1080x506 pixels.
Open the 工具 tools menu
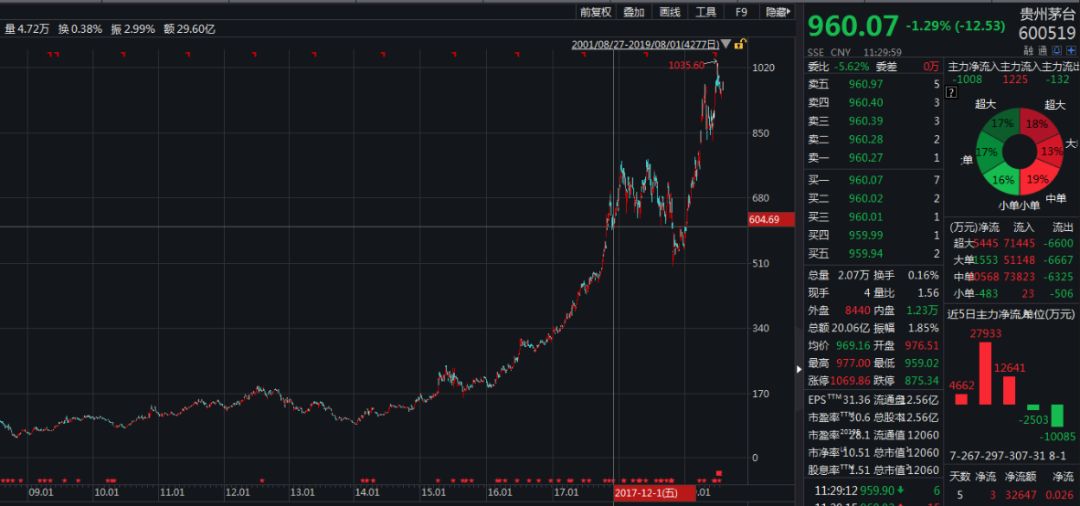[x=706, y=12]
